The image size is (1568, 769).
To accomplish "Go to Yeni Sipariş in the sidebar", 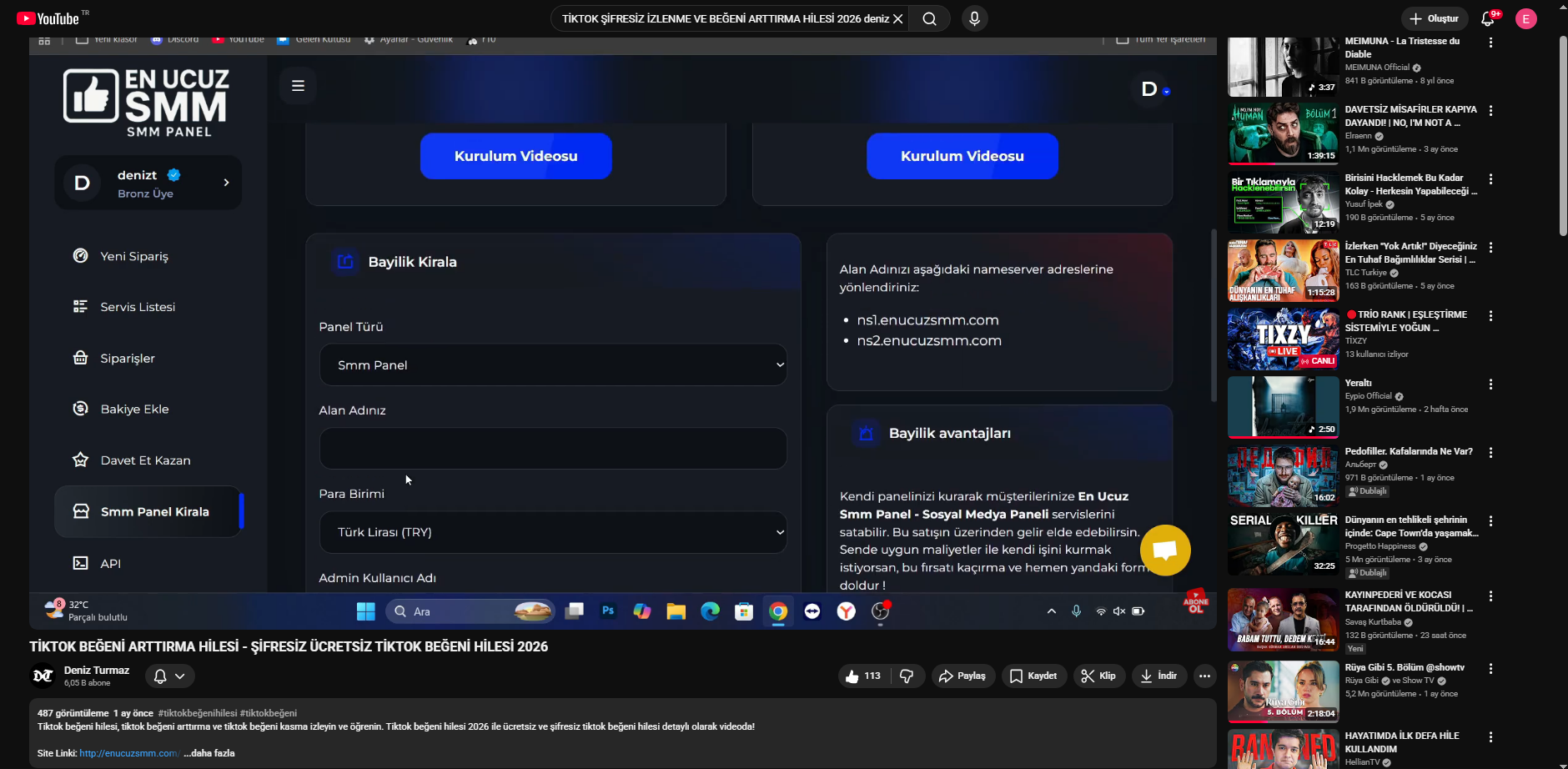I will pyautogui.click(x=133, y=256).
